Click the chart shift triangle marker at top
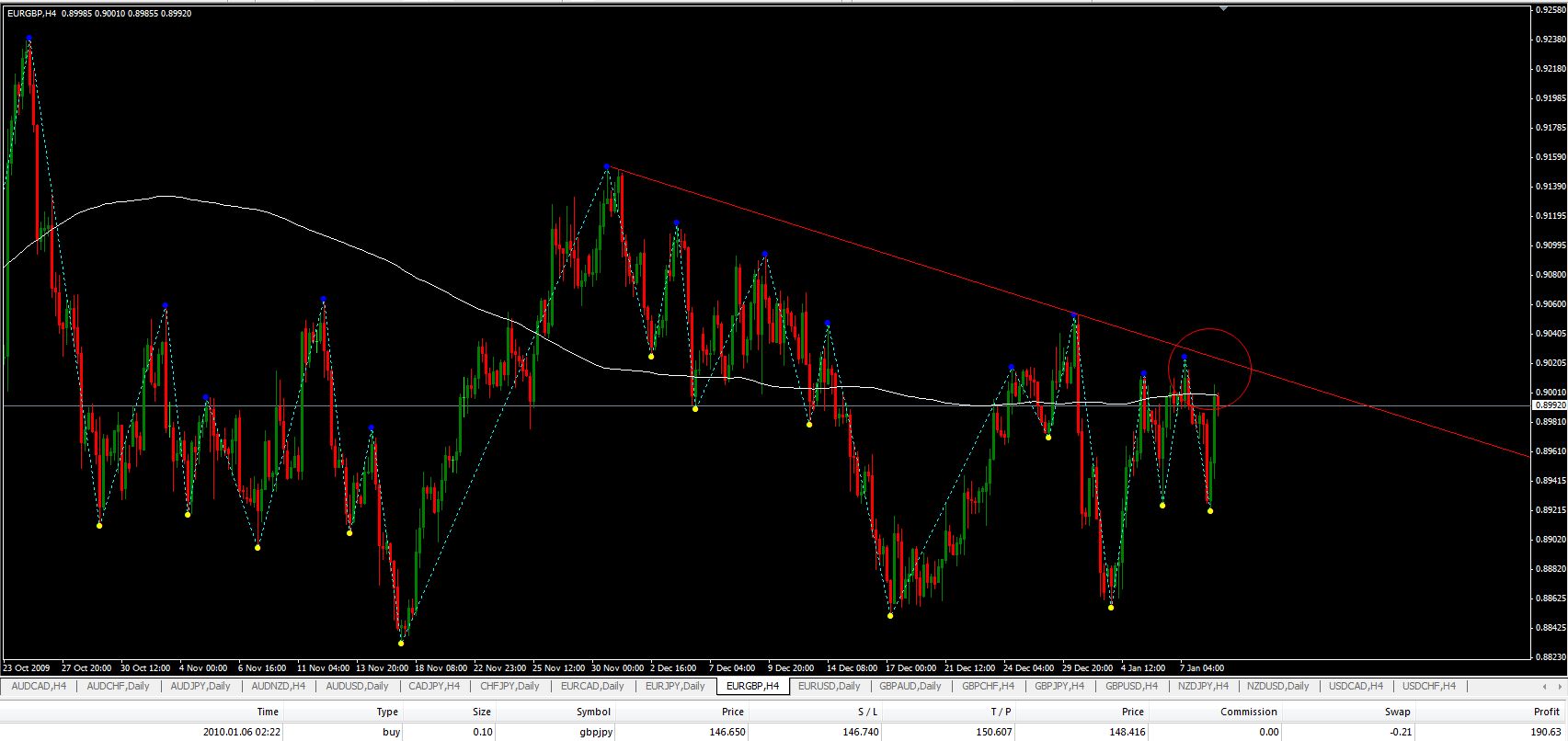 pyautogui.click(x=1223, y=8)
